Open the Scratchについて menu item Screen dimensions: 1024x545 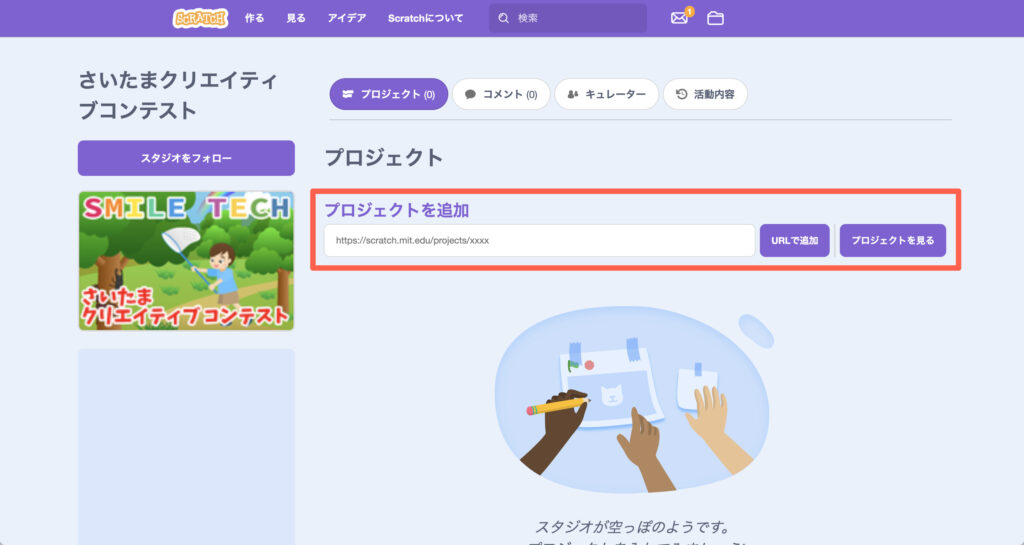click(x=425, y=18)
